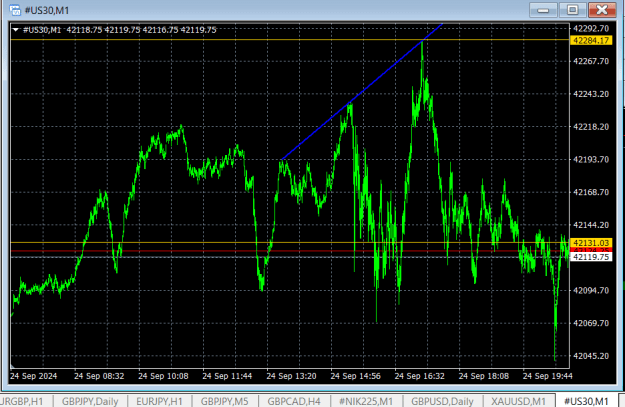Click the 42267.70 price scale value
Image resolution: width=625 pixels, height=407 pixels.
click(591, 61)
